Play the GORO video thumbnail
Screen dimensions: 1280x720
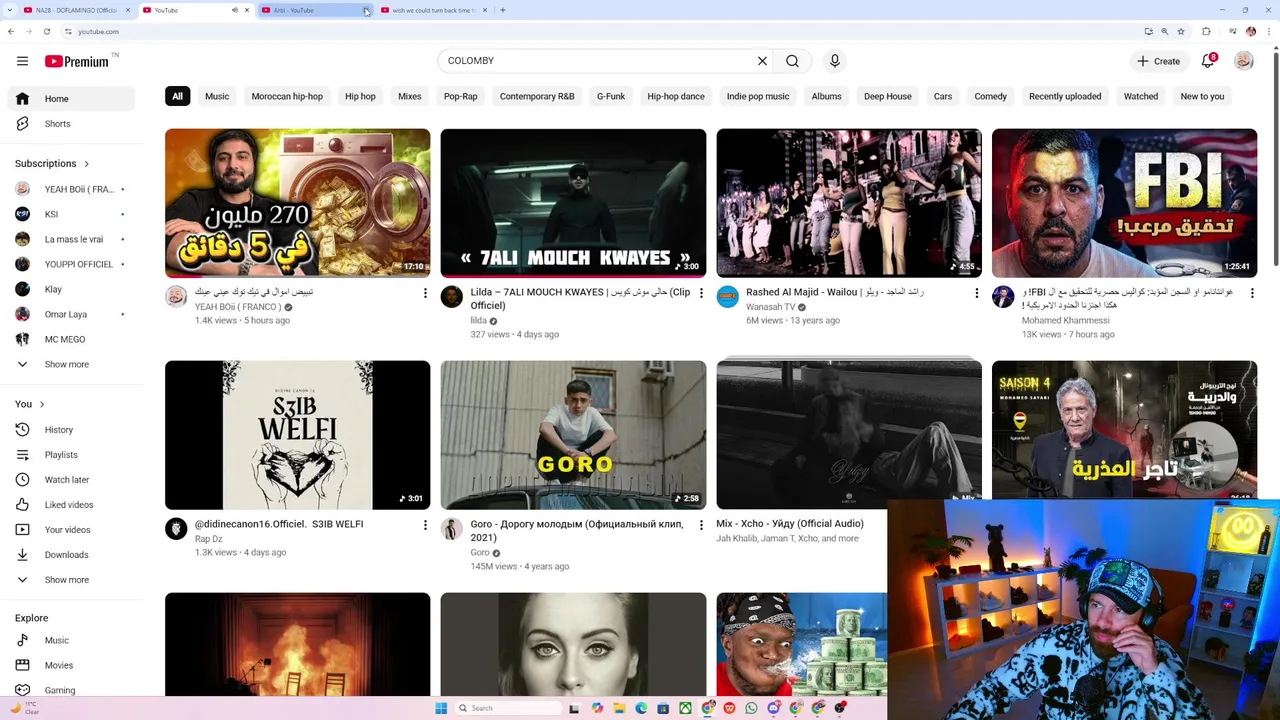click(573, 435)
